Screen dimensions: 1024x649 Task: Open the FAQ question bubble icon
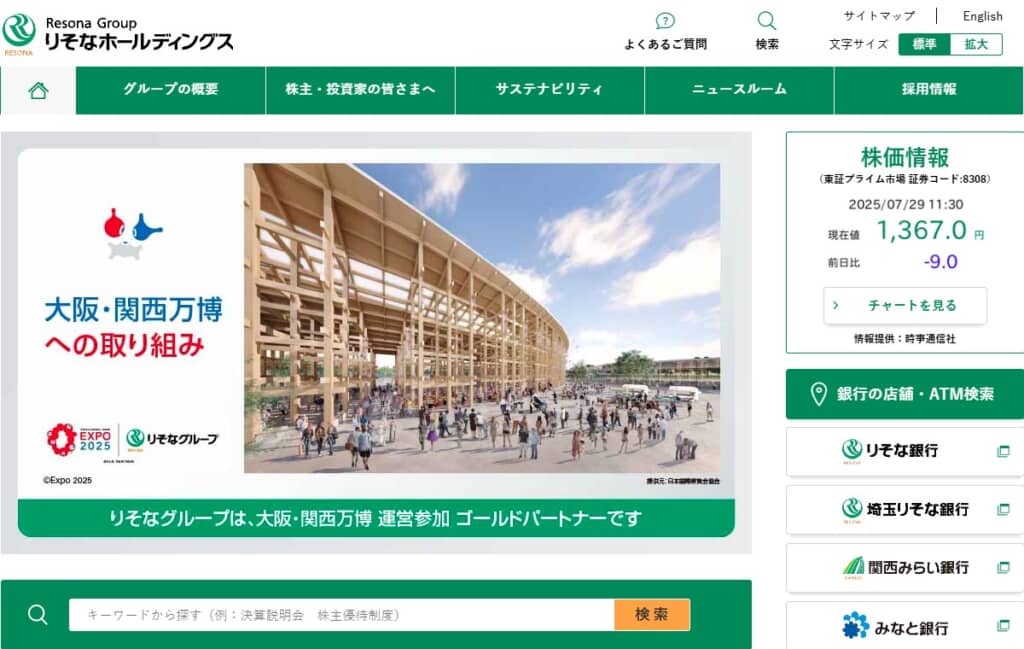(665, 21)
